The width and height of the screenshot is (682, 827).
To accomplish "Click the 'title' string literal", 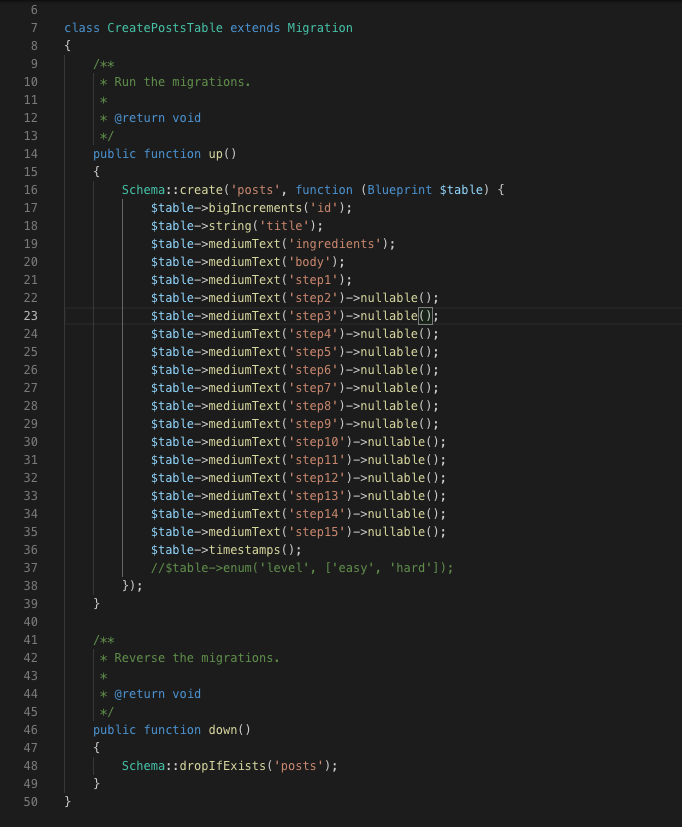I will click(283, 226).
